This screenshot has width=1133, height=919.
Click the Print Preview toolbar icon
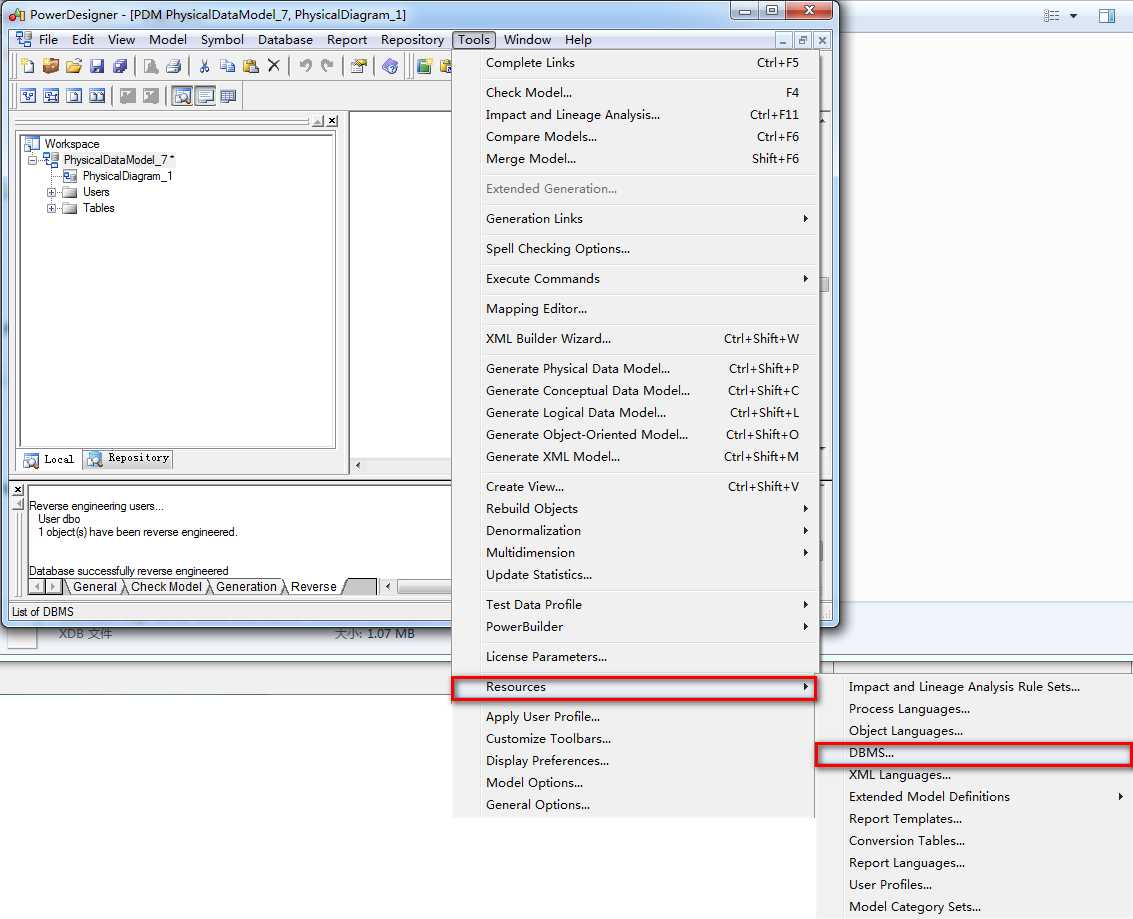click(150, 66)
